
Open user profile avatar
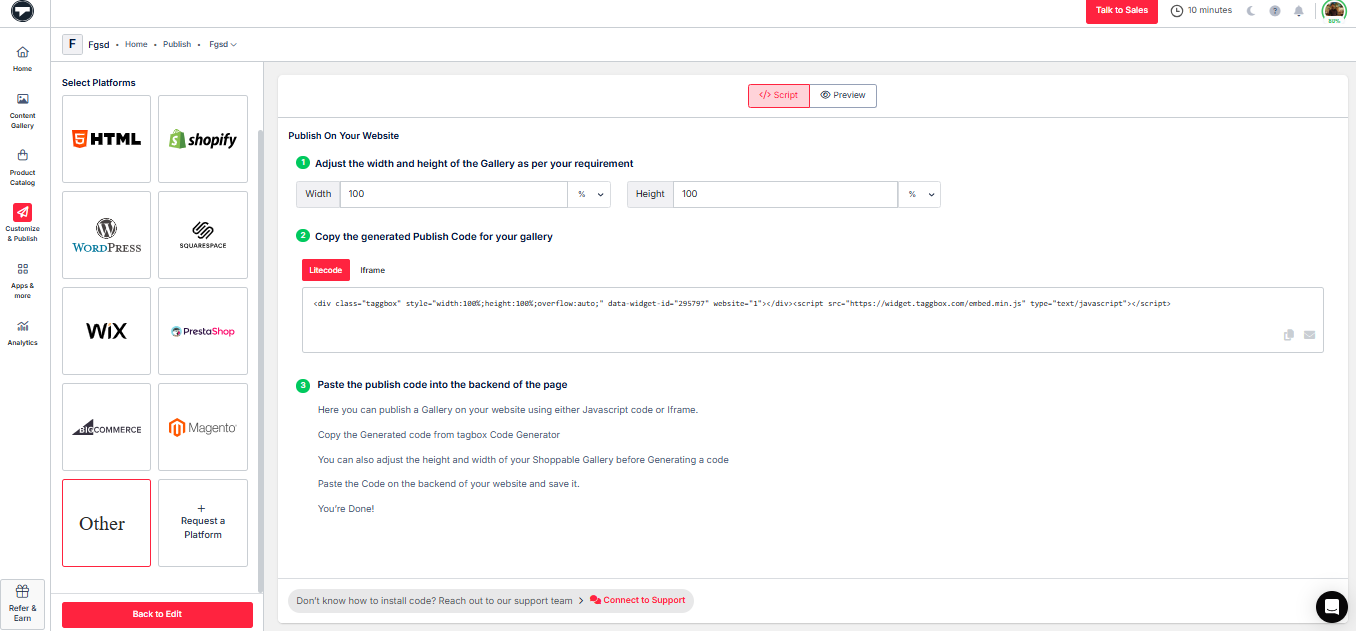[1334, 10]
